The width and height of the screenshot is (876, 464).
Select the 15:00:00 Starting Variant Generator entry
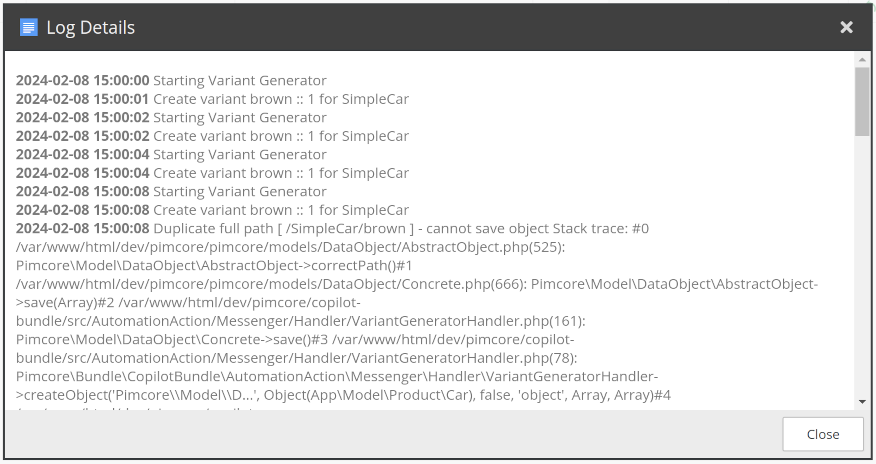[x=171, y=80]
